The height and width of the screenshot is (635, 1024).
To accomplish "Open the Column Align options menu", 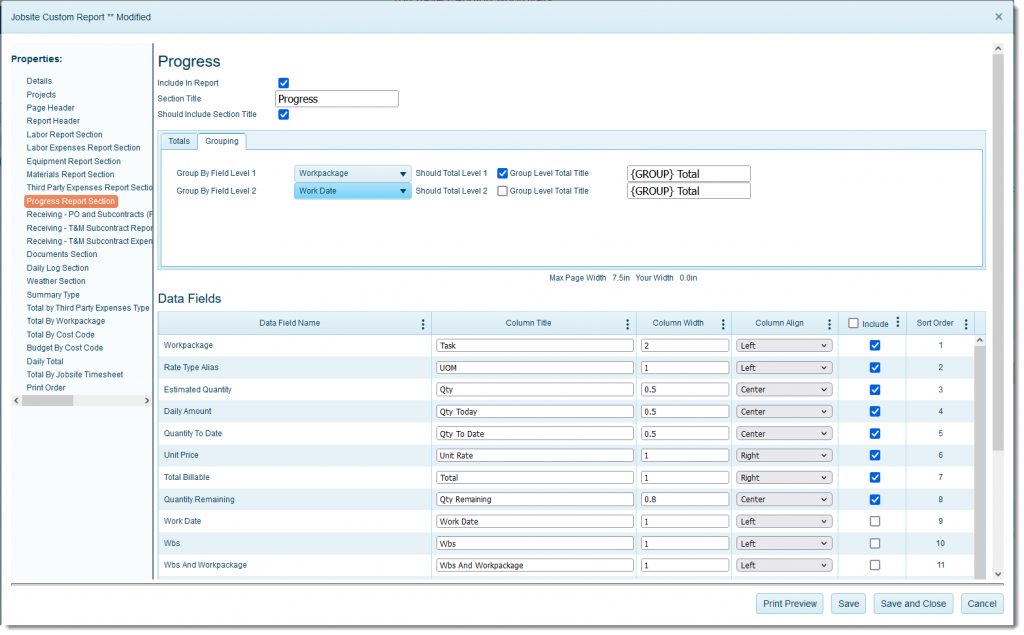I will (x=829, y=324).
